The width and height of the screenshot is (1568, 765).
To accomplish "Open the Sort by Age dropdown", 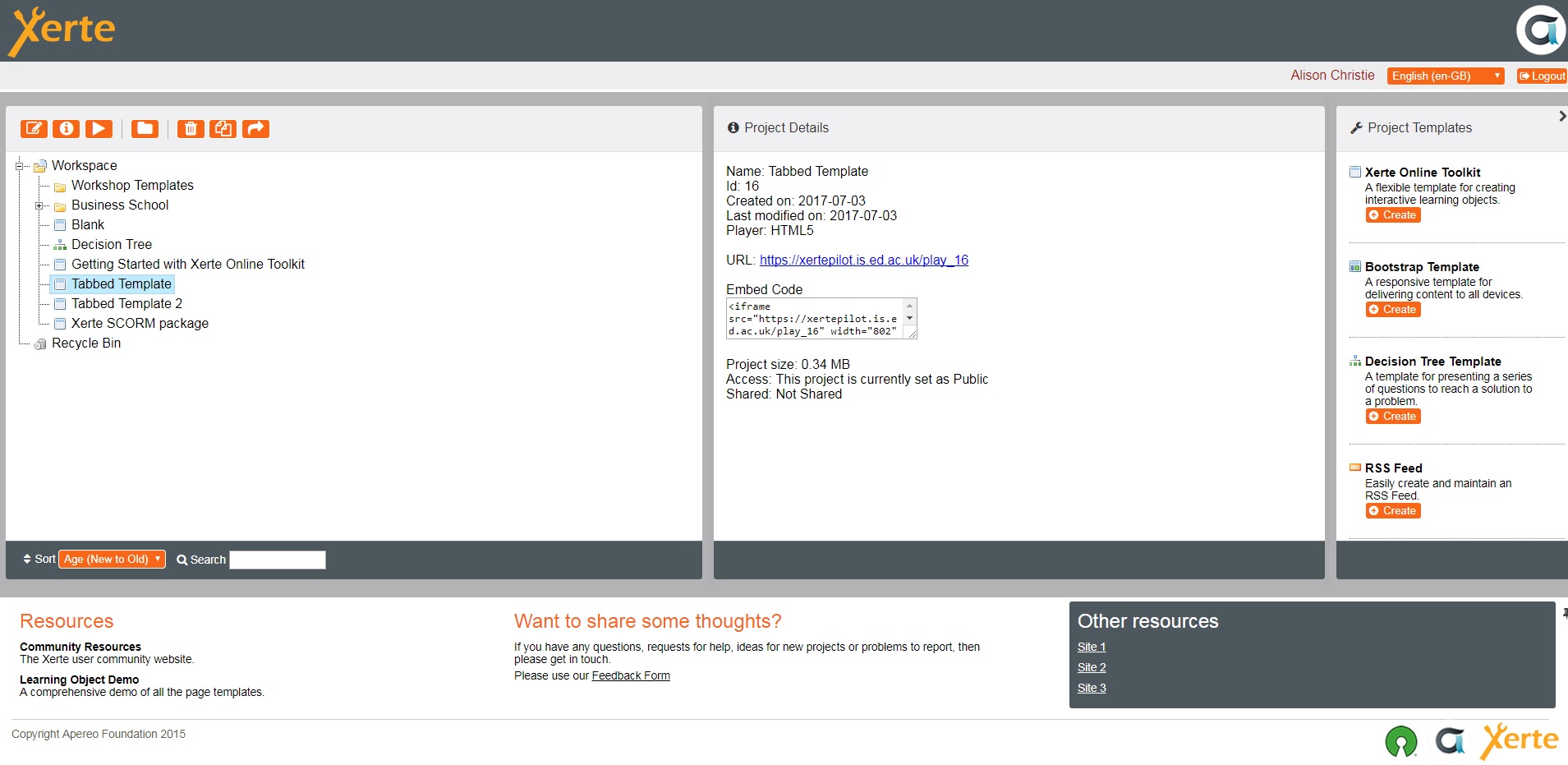I will (x=112, y=560).
